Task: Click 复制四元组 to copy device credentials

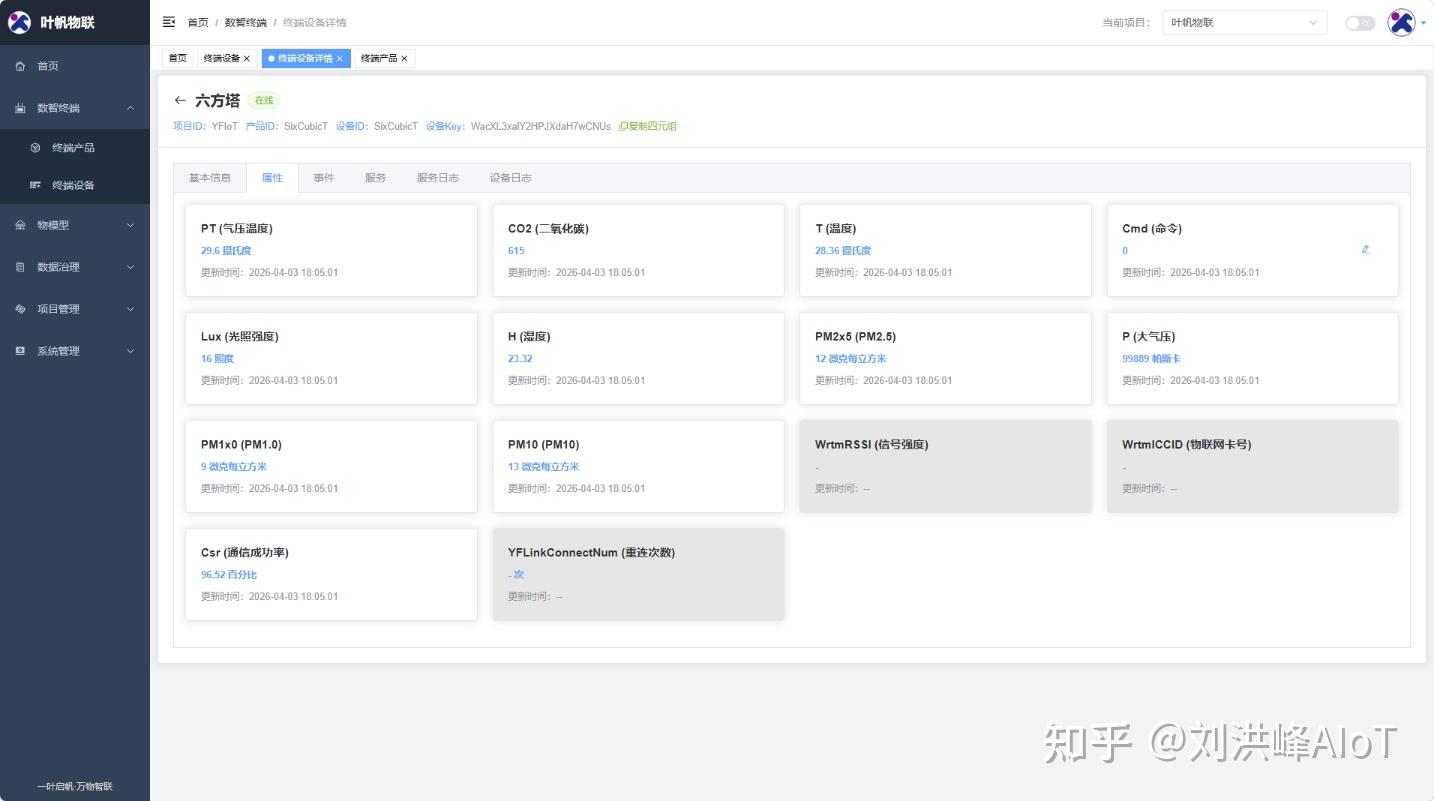Action: point(648,127)
